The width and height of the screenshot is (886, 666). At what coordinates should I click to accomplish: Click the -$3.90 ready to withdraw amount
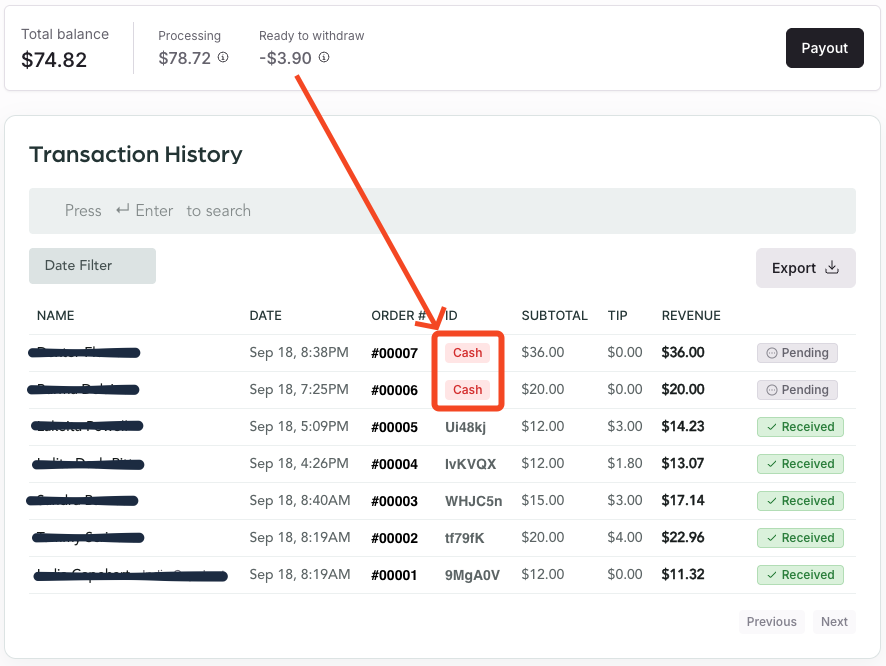click(x=285, y=58)
